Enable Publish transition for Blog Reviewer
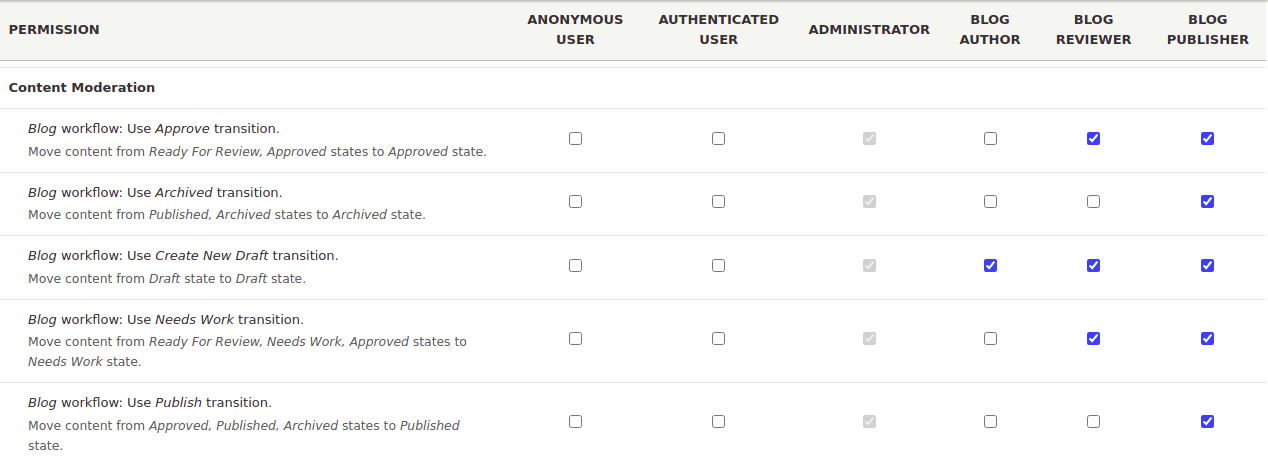 [1093, 422]
